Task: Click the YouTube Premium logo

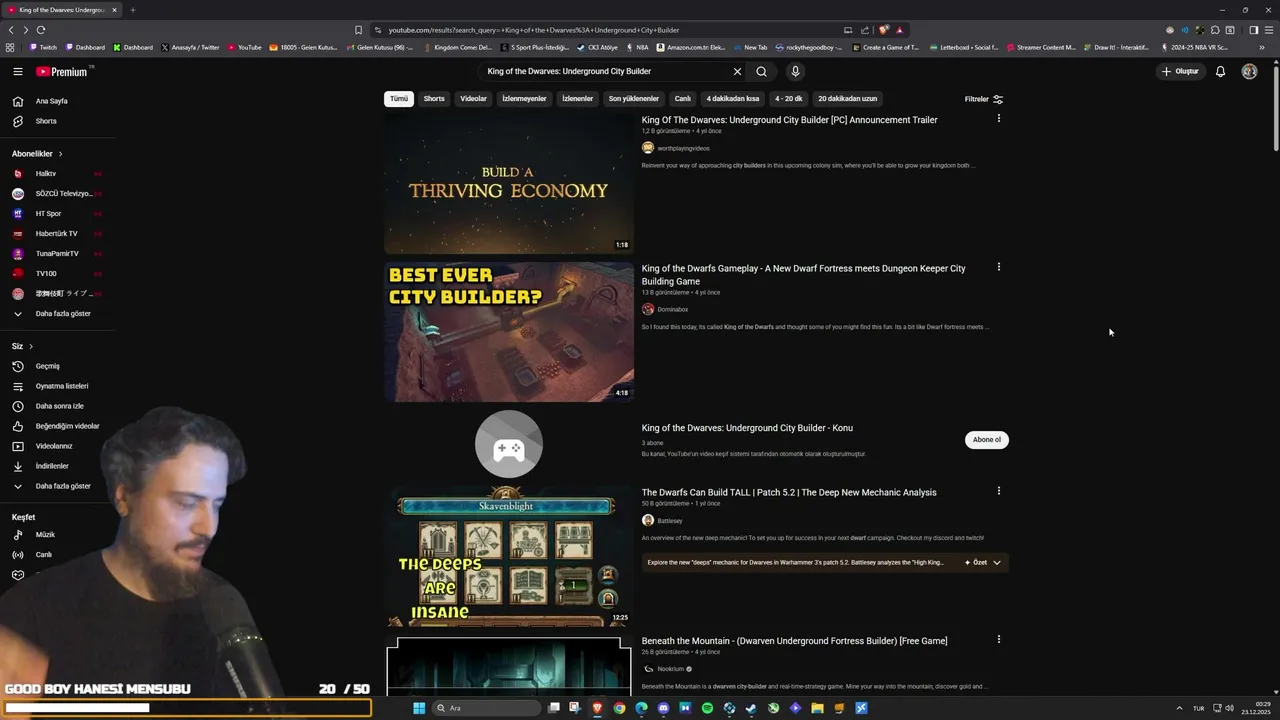Action: click(x=62, y=72)
